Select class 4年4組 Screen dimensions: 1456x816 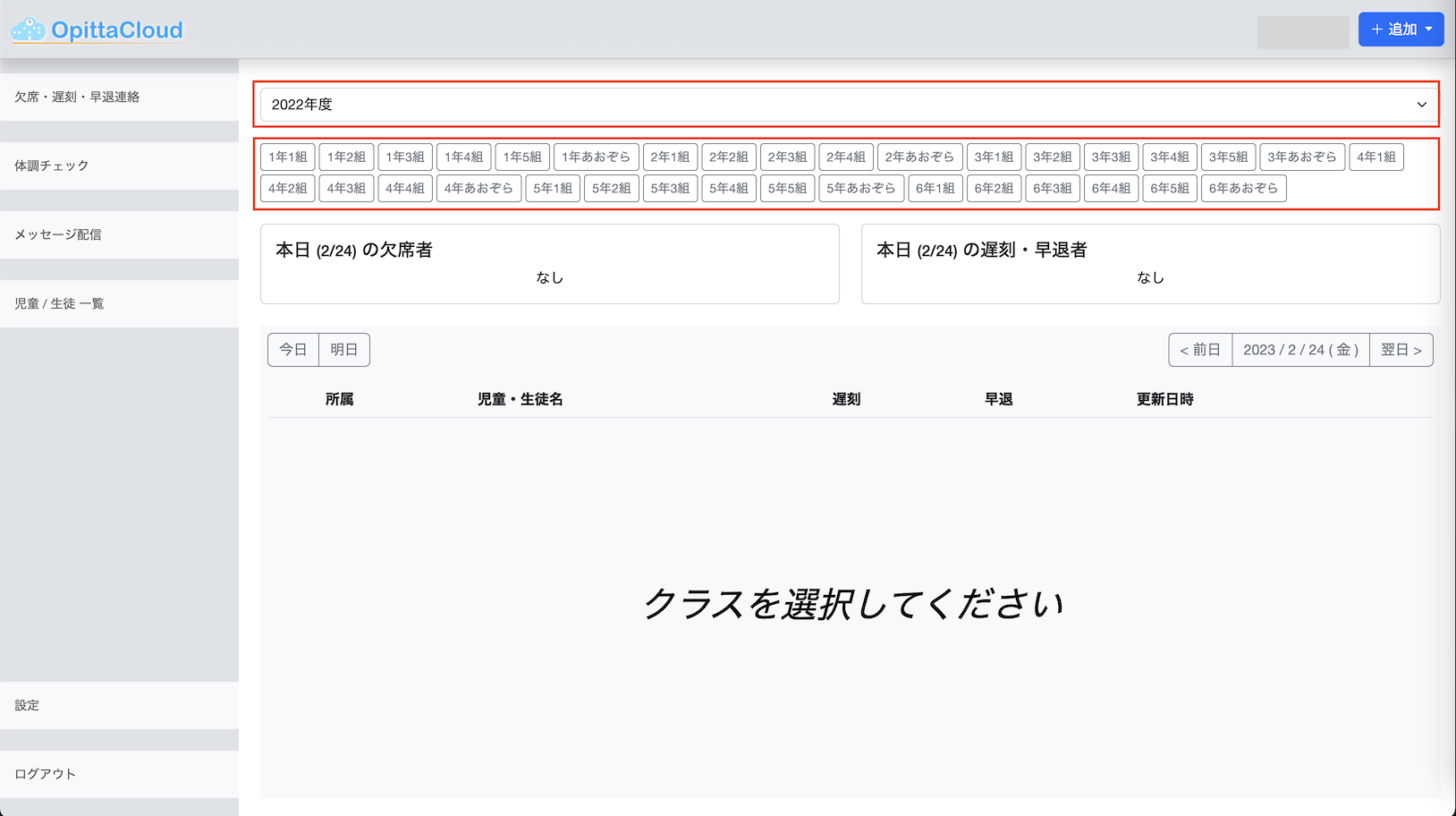[x=405, y=188]
